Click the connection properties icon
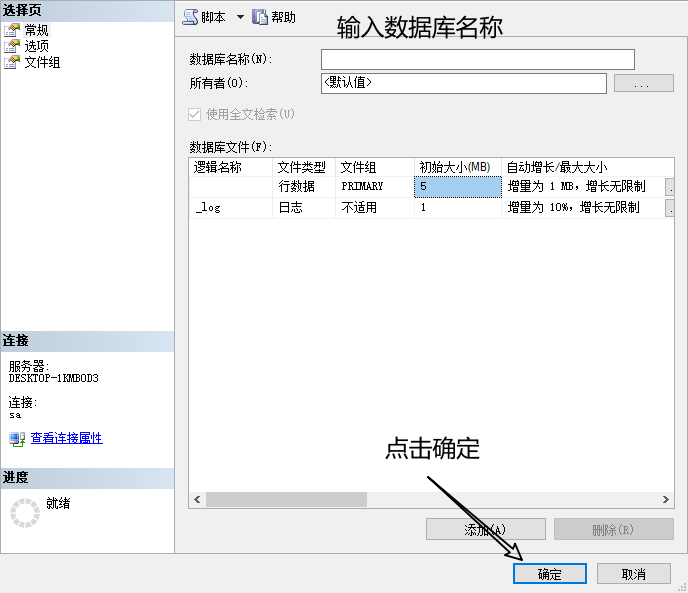 click(x=17, y=439)
